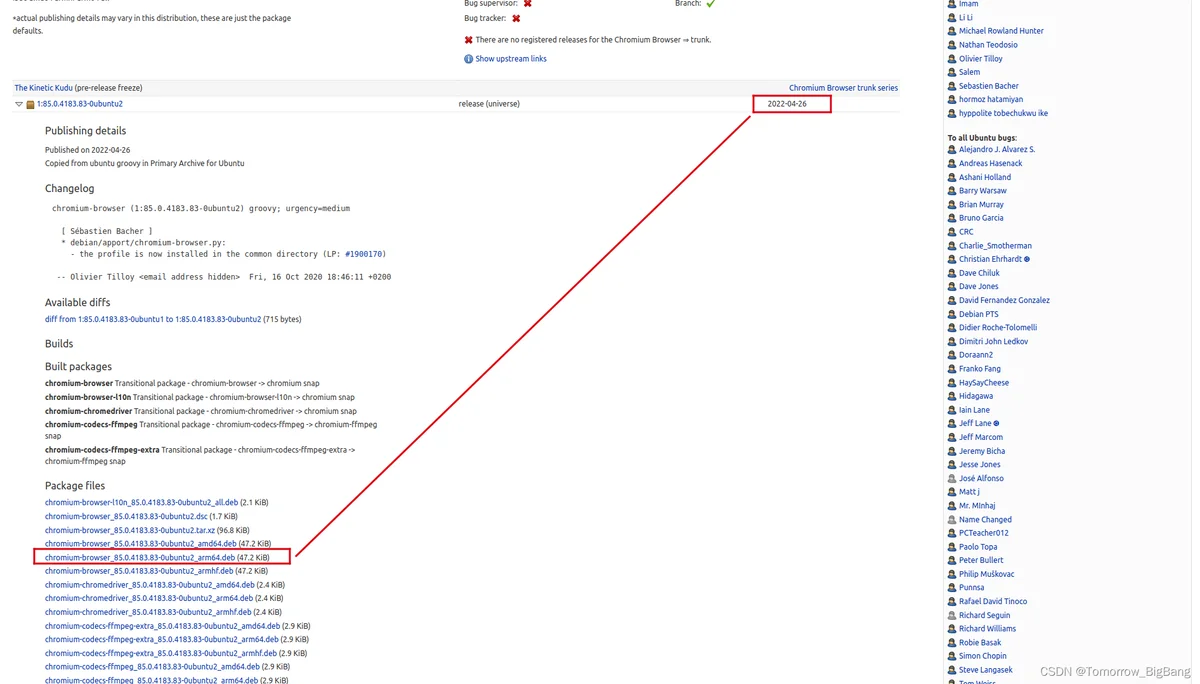The width and height of the screenshot is (1200, 684).
Task: Click the red X beside 'no registered releases'
Action: [x=468, y=40]
